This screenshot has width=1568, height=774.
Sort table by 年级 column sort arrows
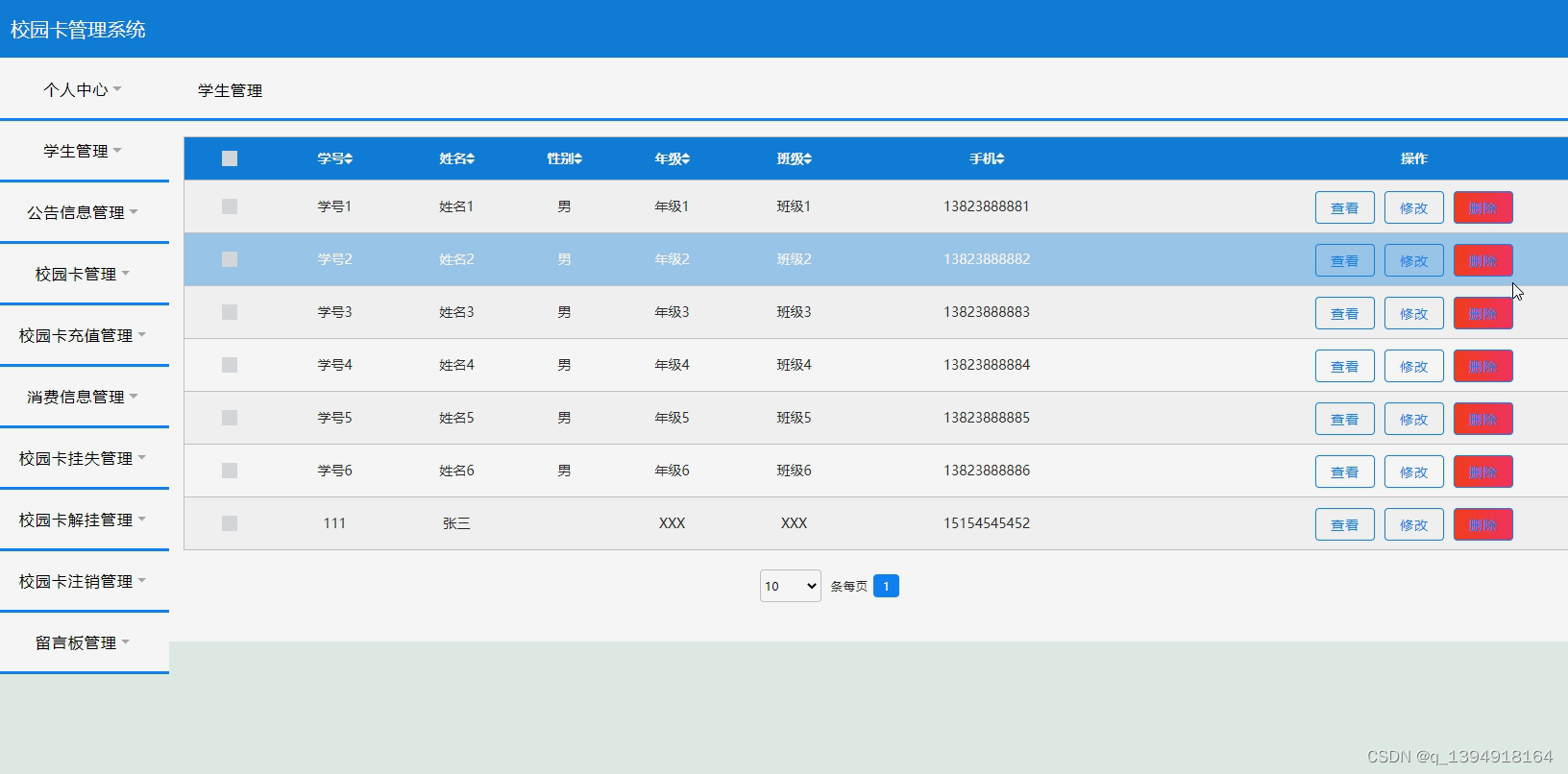[x=686, y=158]
